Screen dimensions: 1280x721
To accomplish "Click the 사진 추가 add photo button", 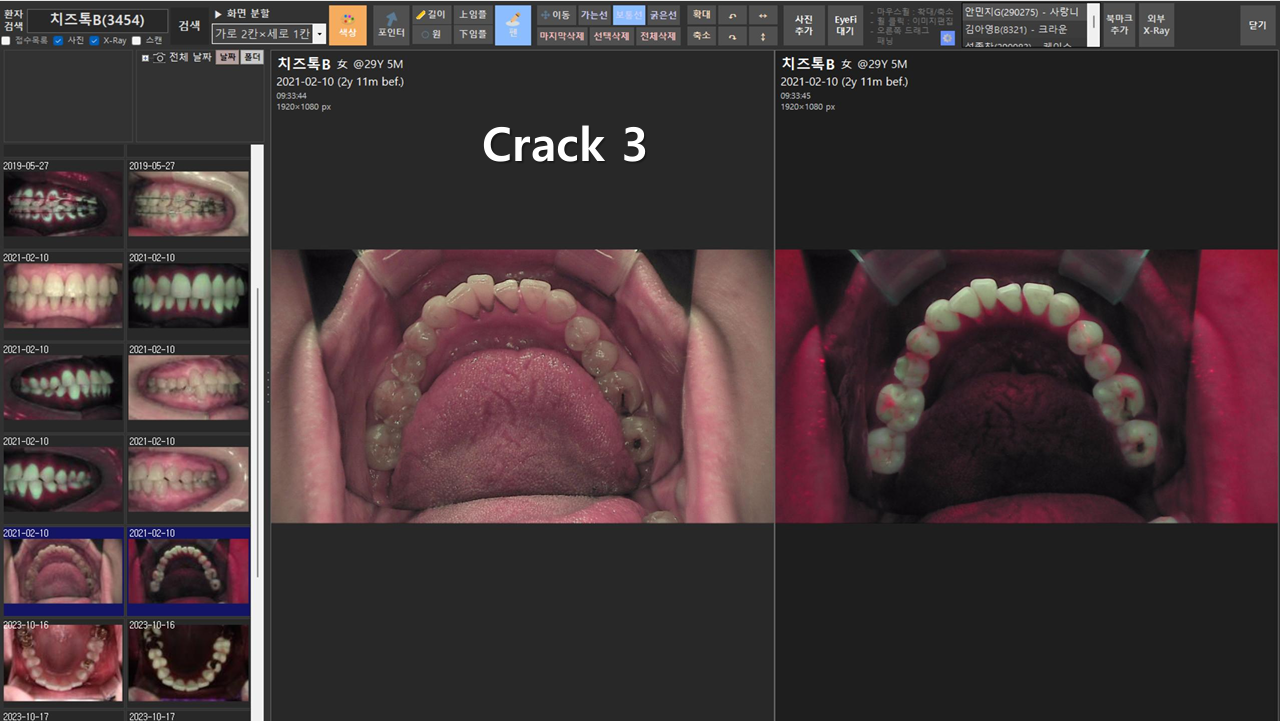I will [x=804, y=25].
